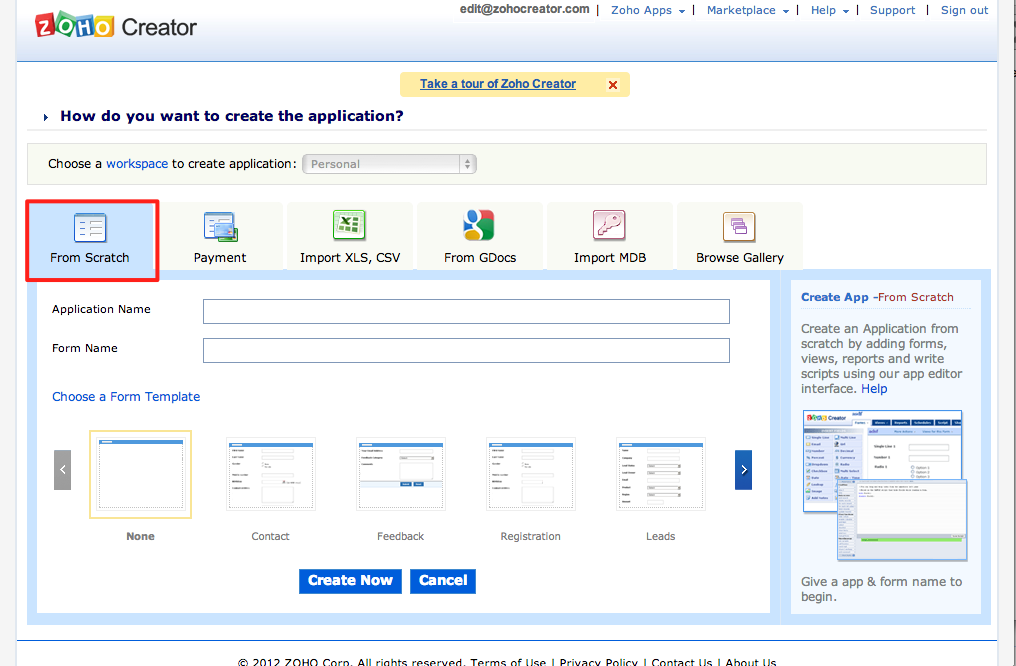This screenshot has width=1016, height=666.
Task: Close the tour banner with X
Action: (613, 85)
